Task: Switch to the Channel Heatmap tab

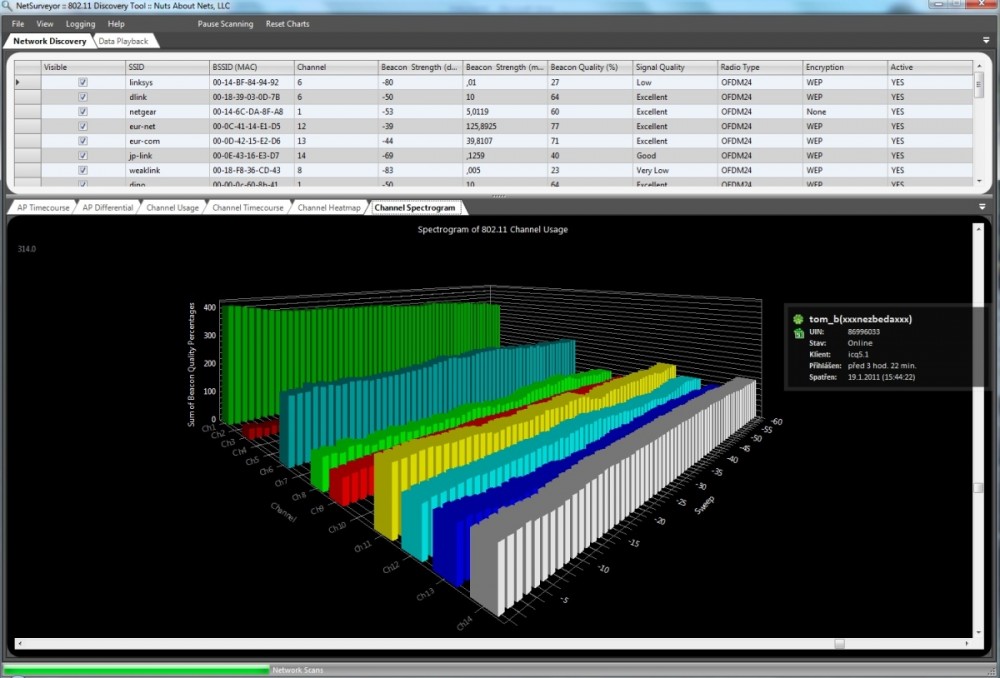Action: pyautogui.click(x=328, y=208)
